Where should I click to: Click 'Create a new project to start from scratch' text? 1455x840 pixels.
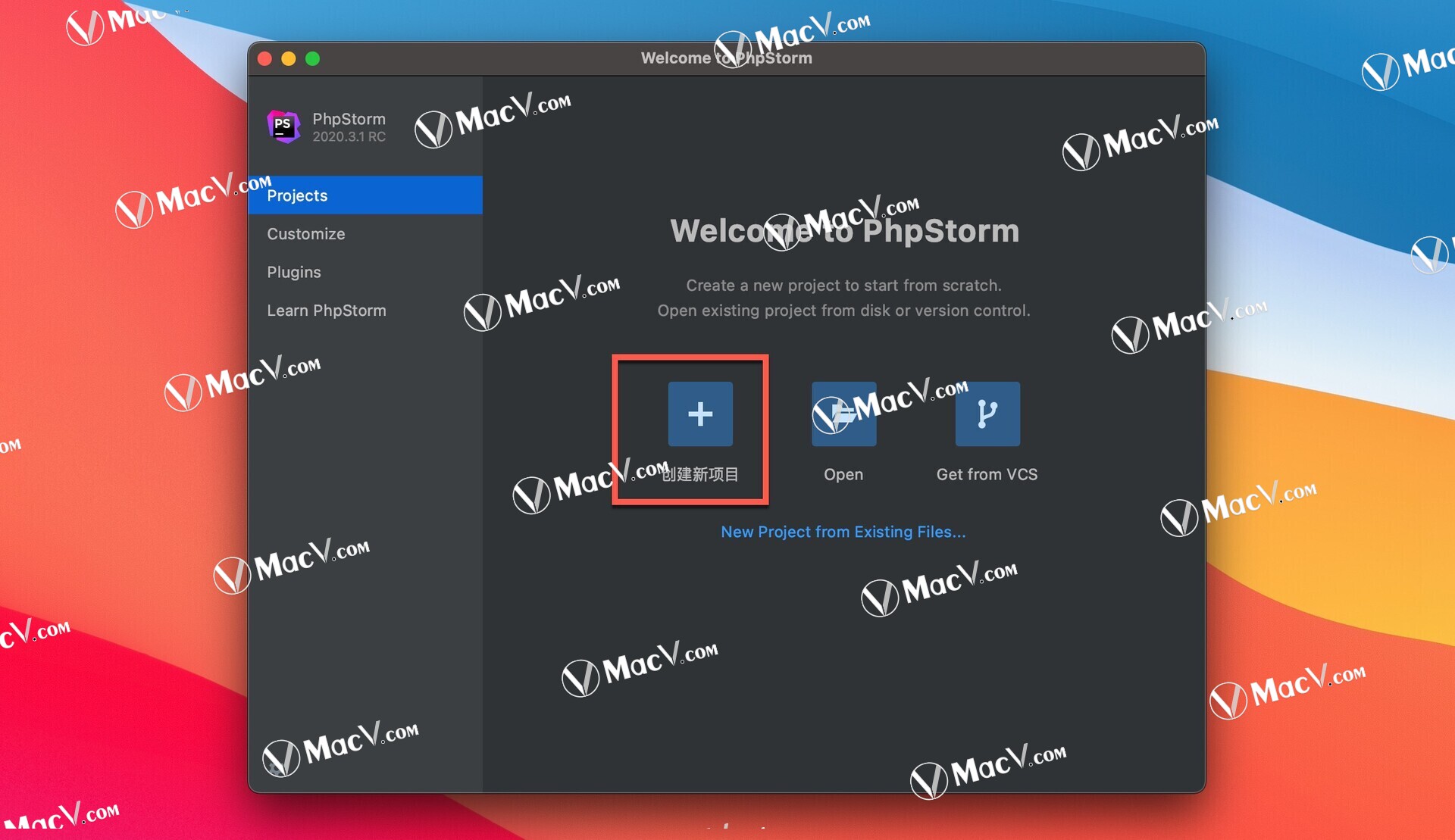tap(843, 286)
